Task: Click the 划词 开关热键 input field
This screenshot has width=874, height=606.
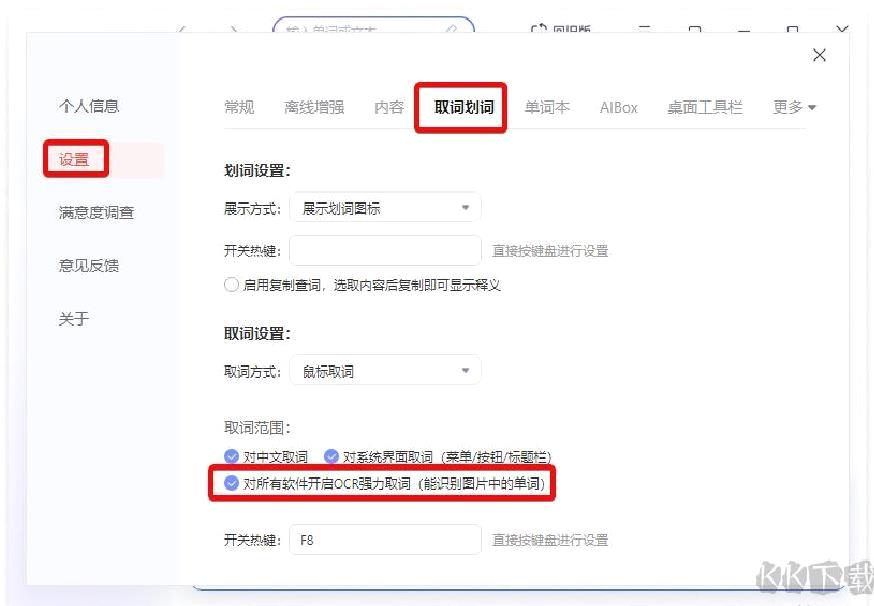Action: (385, 250)
